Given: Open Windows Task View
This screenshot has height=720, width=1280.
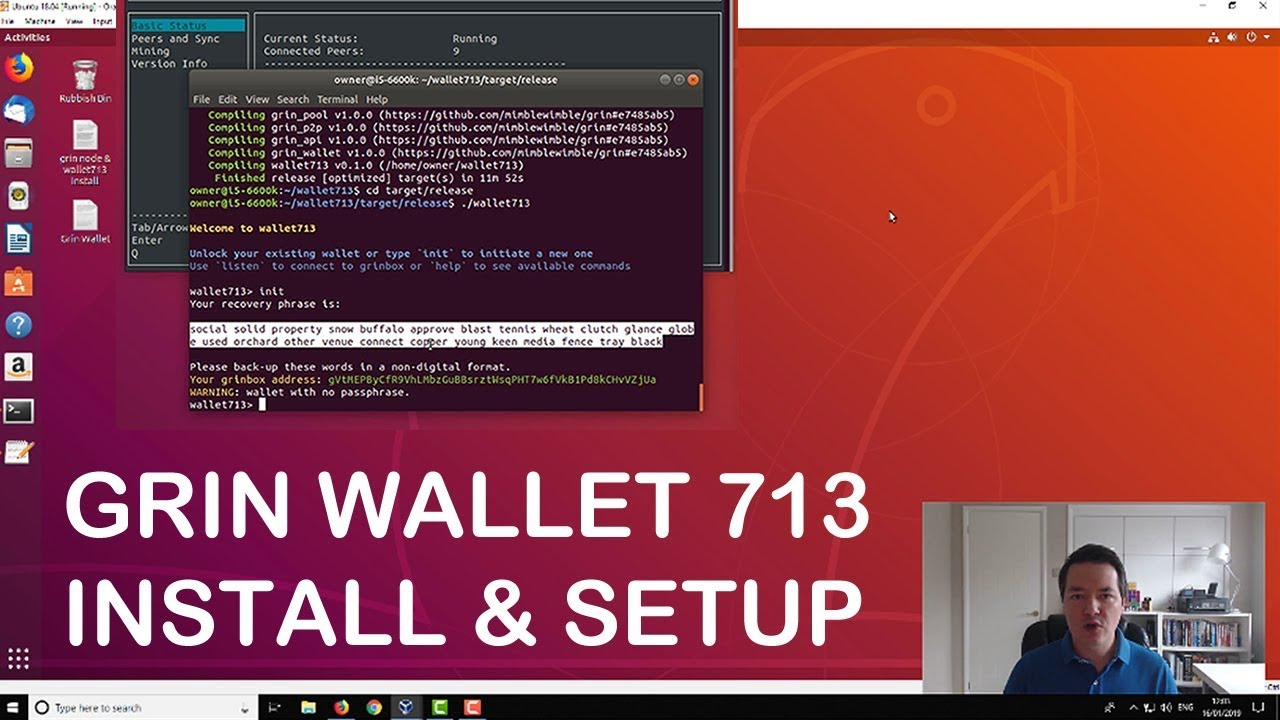Looking at the screenshot, I should pos(276,708).
